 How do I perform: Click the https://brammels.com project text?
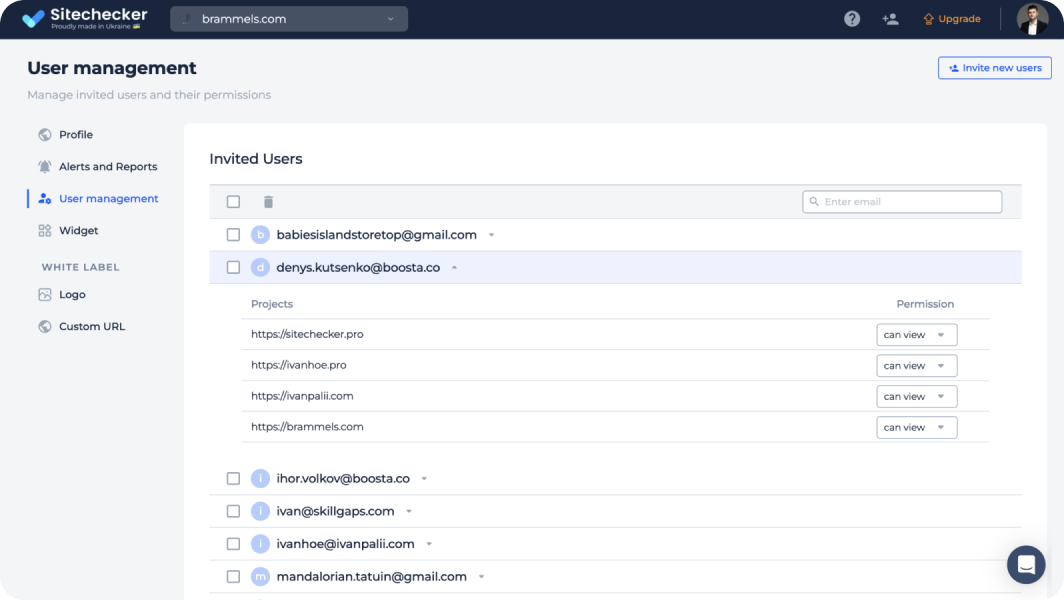click(307, 426)
